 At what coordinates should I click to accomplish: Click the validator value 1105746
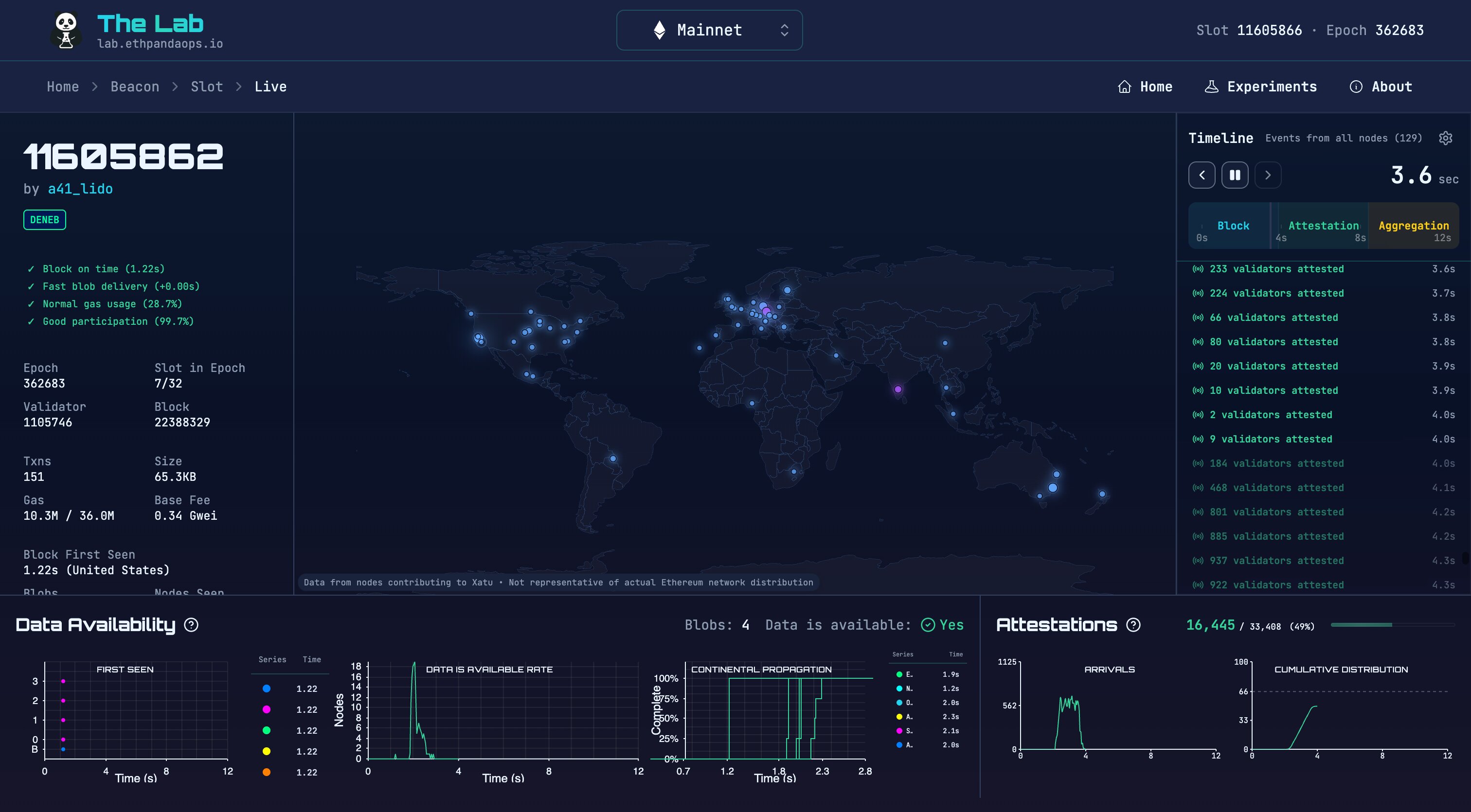pos(48,422)
